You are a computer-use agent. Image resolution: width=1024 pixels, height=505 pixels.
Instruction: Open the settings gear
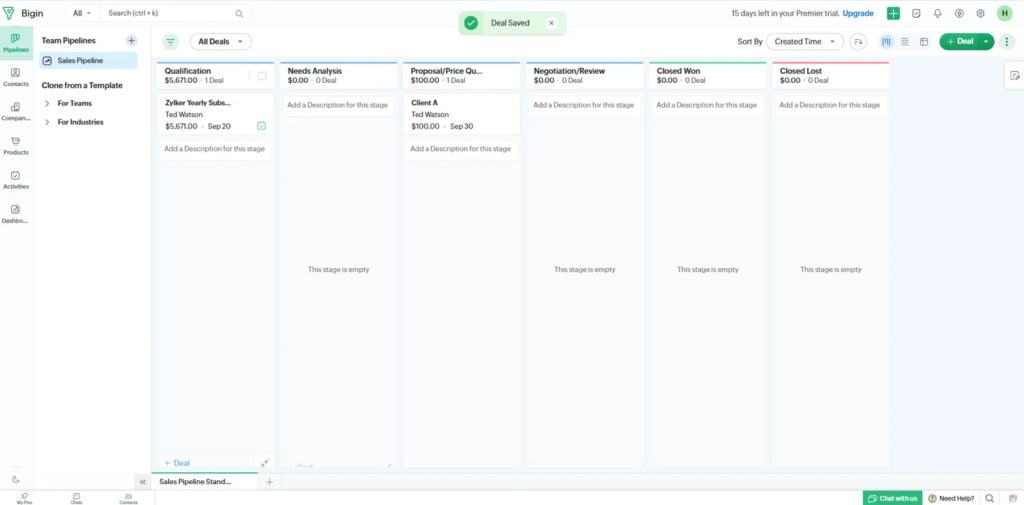(980, 13)
